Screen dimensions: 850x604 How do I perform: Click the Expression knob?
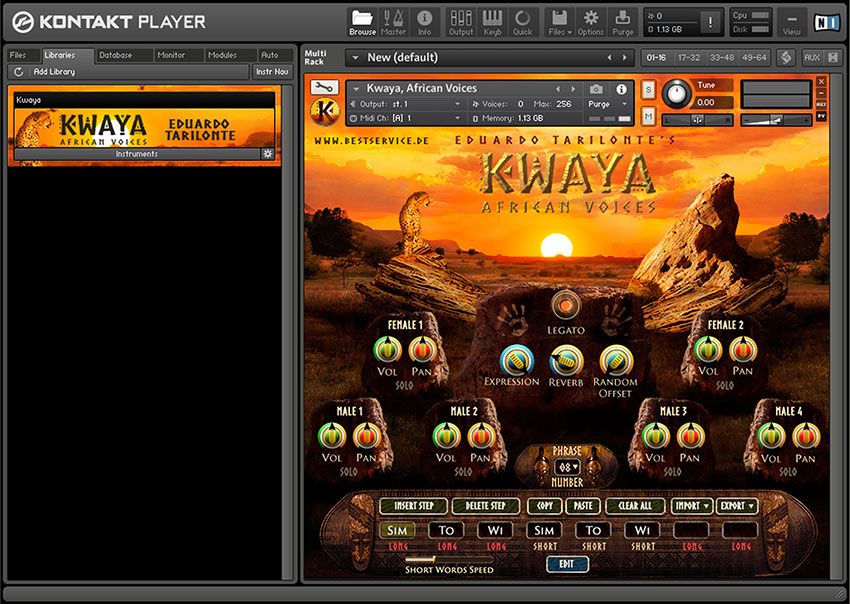coord(516,361)
